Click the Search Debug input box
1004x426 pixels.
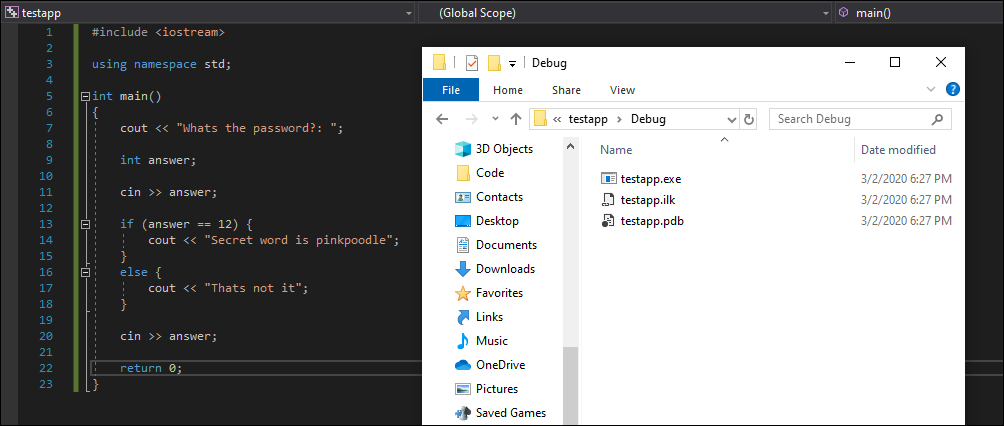pyautogui.click(x=861, y=119)
